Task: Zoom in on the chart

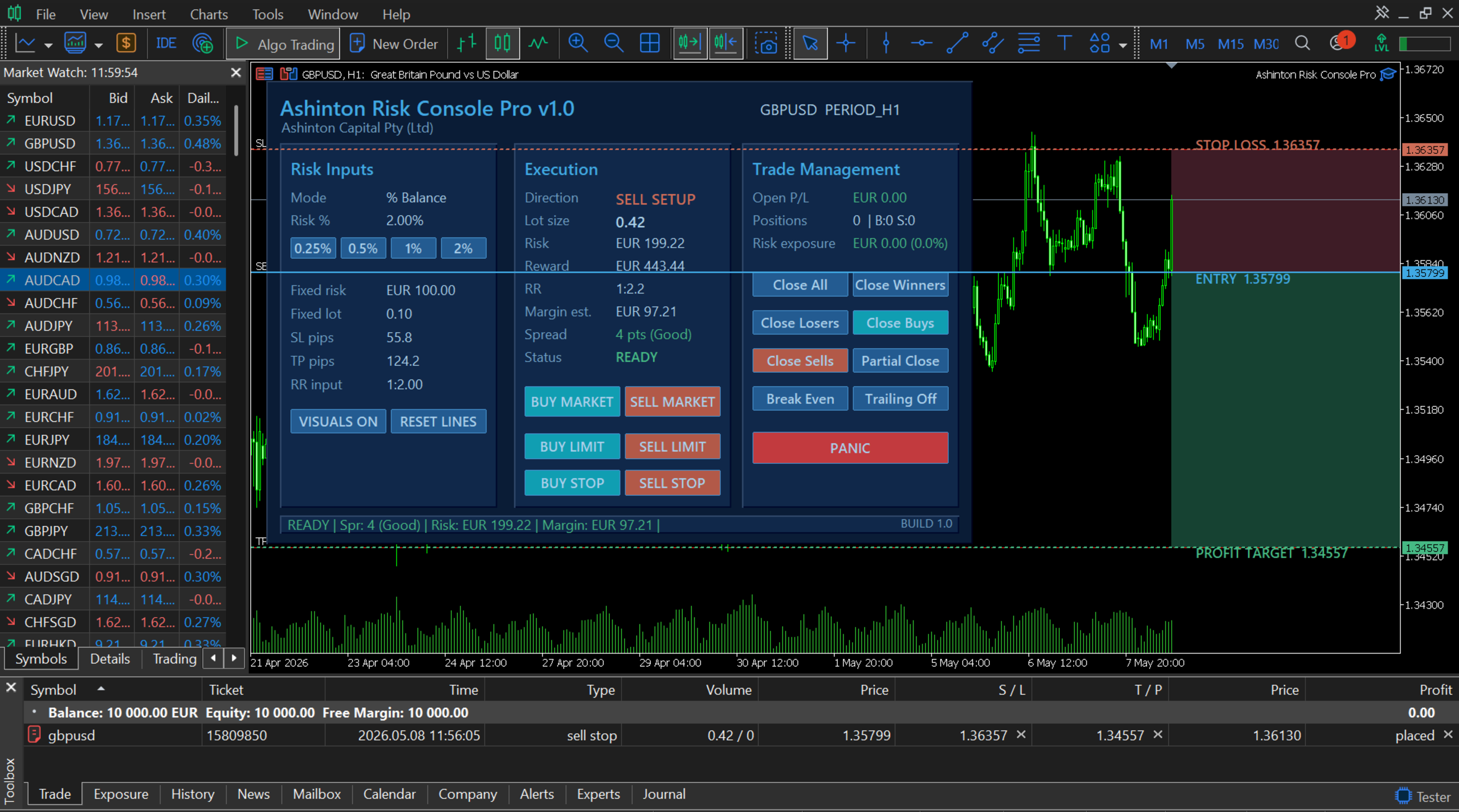Action: [x=578, y=43]
